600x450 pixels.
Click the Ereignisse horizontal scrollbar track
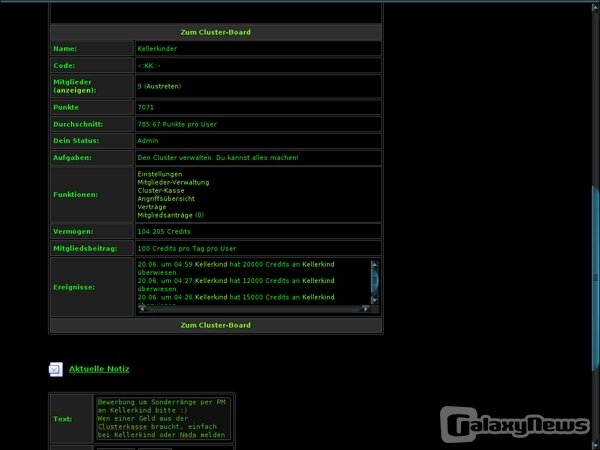tap(254, 308)
